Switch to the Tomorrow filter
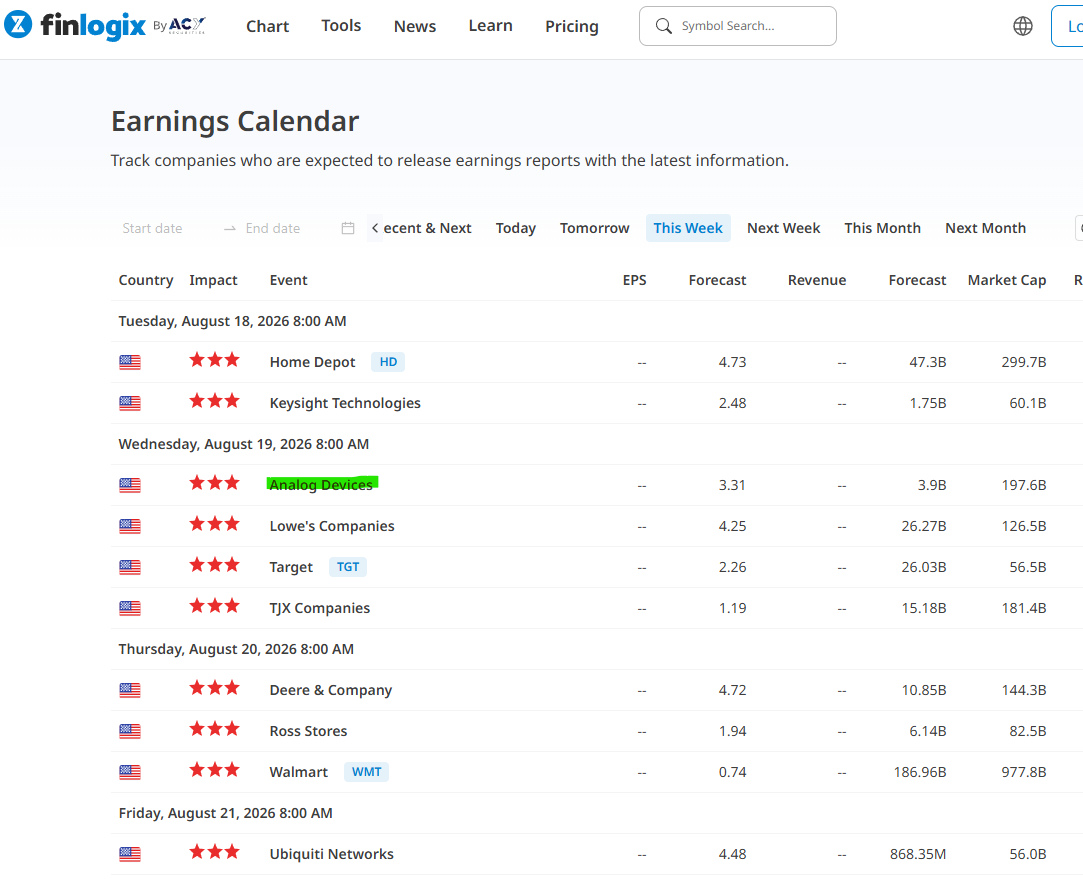The height and width of the screenshot is (885, 1083). (x=594, y=228)
